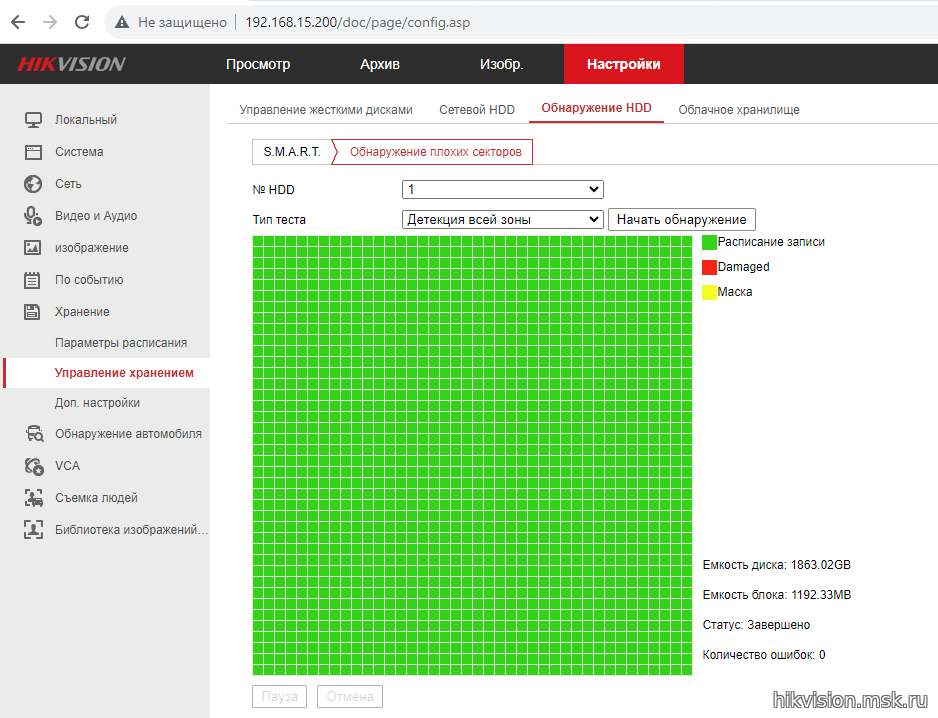This screenshot has height=718, width=938.
Task: Switch to Управление жесткими дисками tab
Action: [x=326, y=109]
